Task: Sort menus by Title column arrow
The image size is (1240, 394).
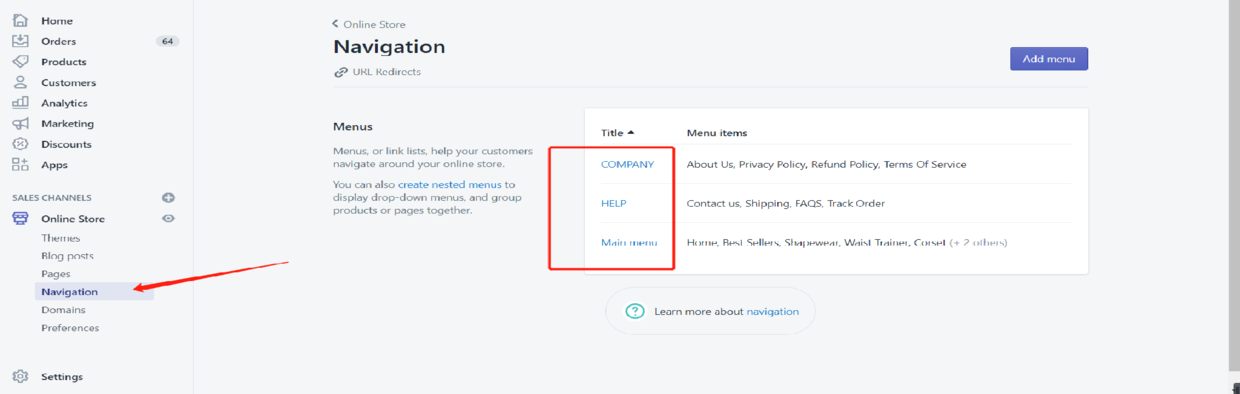Action: tap(631, 133)
